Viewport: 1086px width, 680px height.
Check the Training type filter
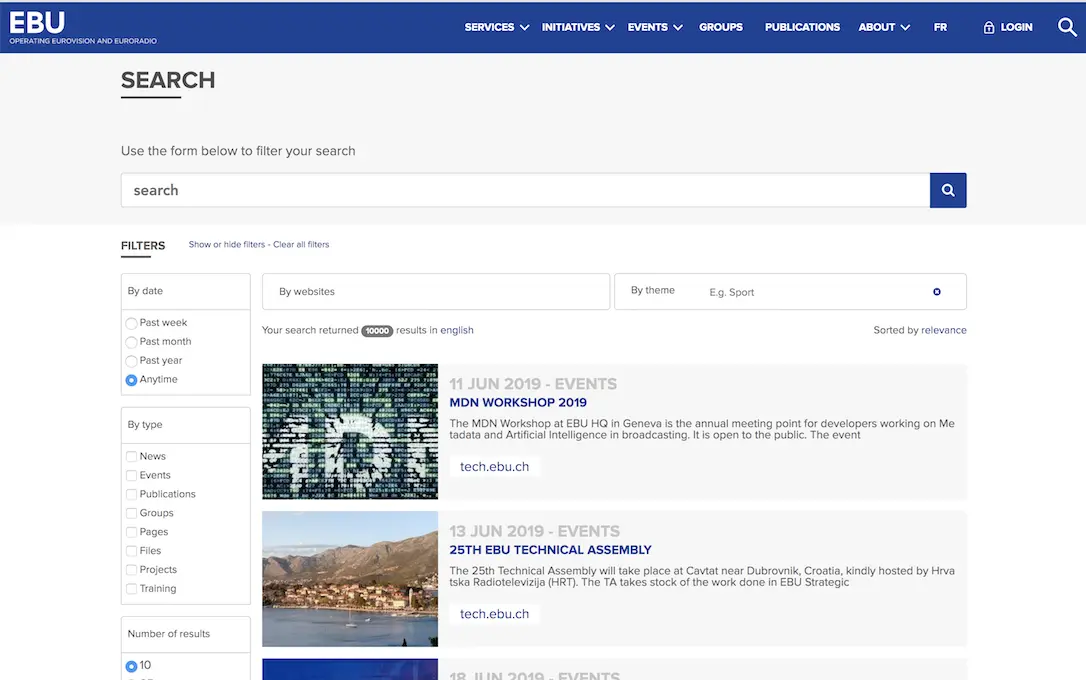(131, 589)
